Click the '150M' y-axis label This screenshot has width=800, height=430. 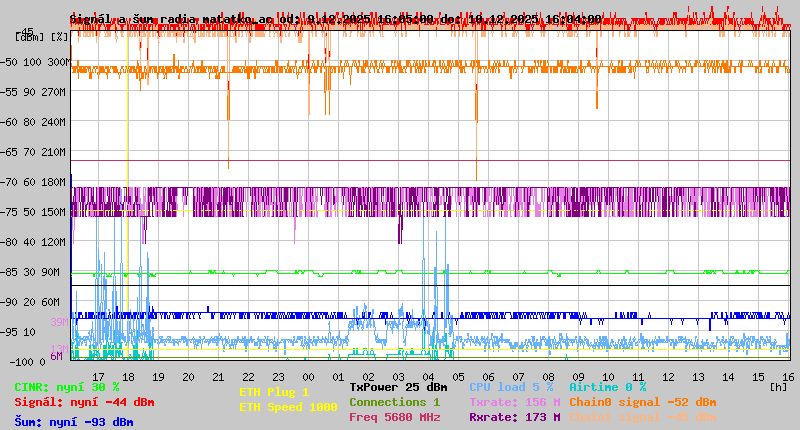[54, 212]
